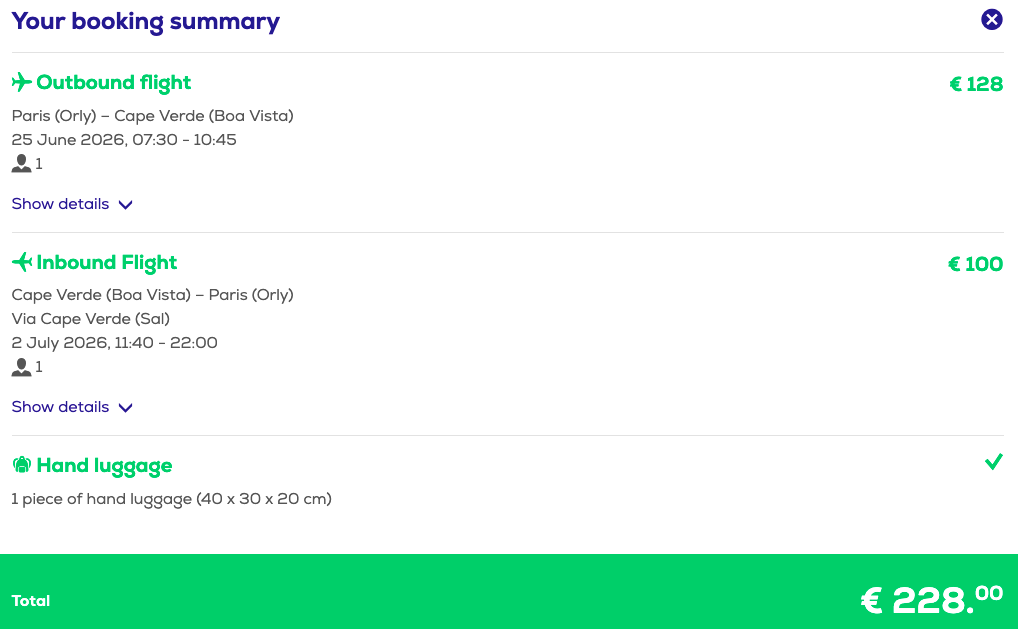Click the Your booking summary title
The image size is (1018, 629).
click(146, 21)
